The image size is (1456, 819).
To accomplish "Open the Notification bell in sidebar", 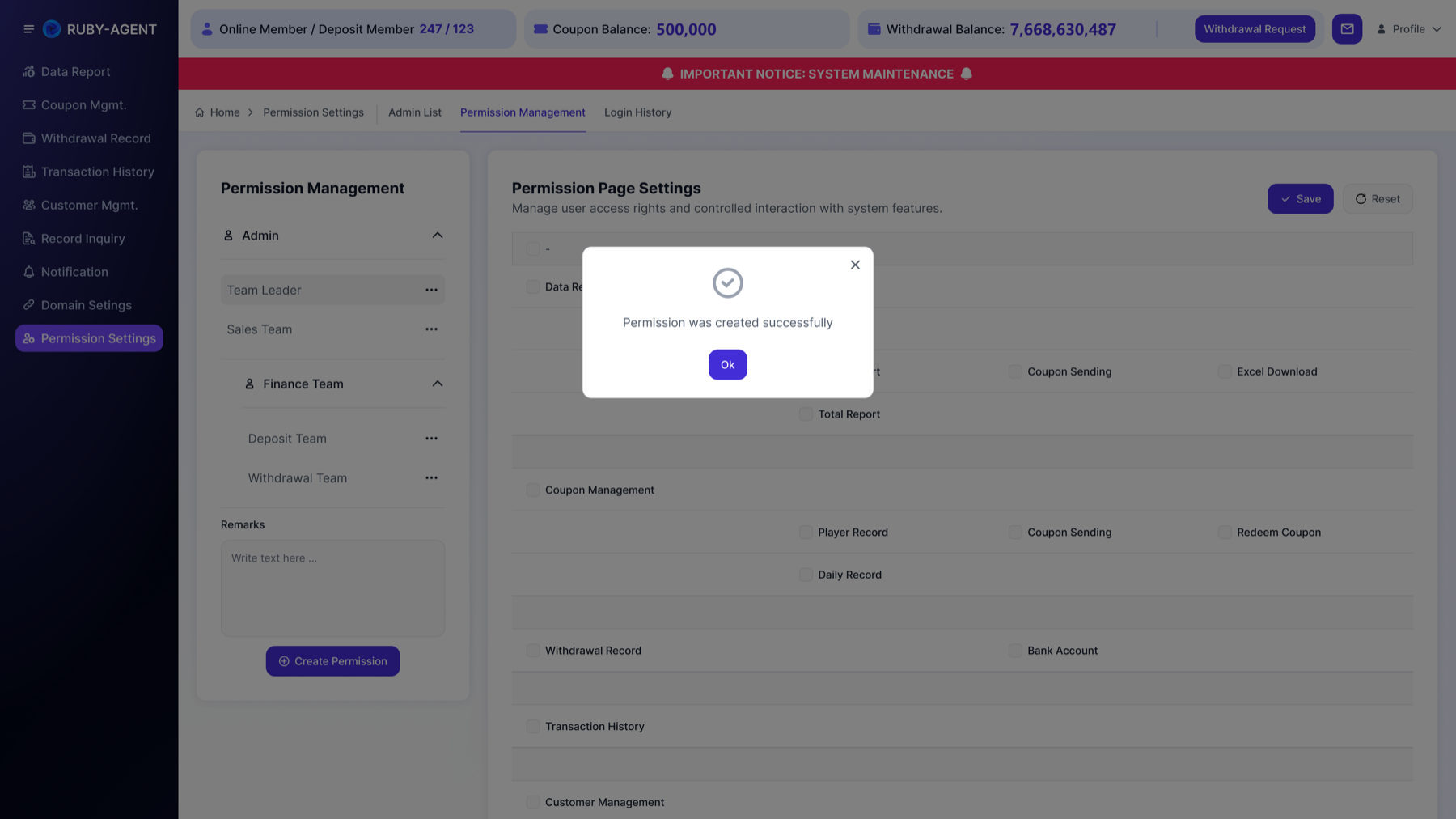I will [x=29, y=272].
